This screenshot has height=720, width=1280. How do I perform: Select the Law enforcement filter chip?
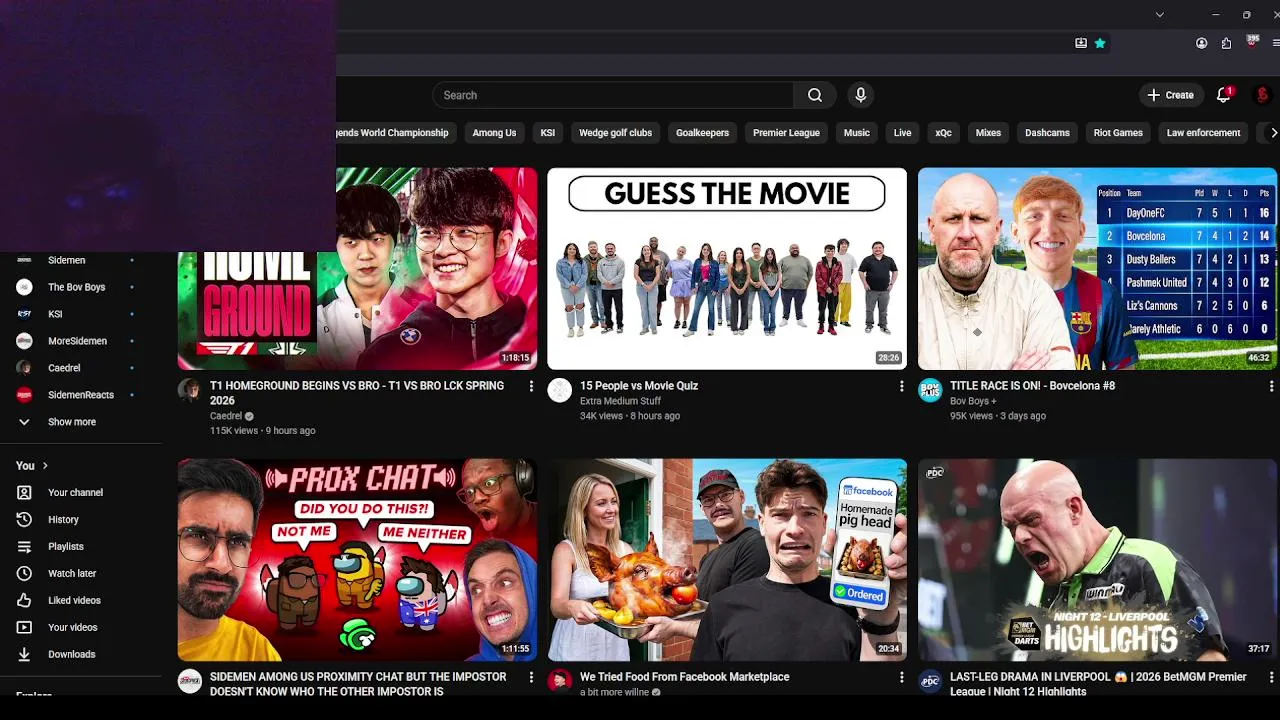1203,133
